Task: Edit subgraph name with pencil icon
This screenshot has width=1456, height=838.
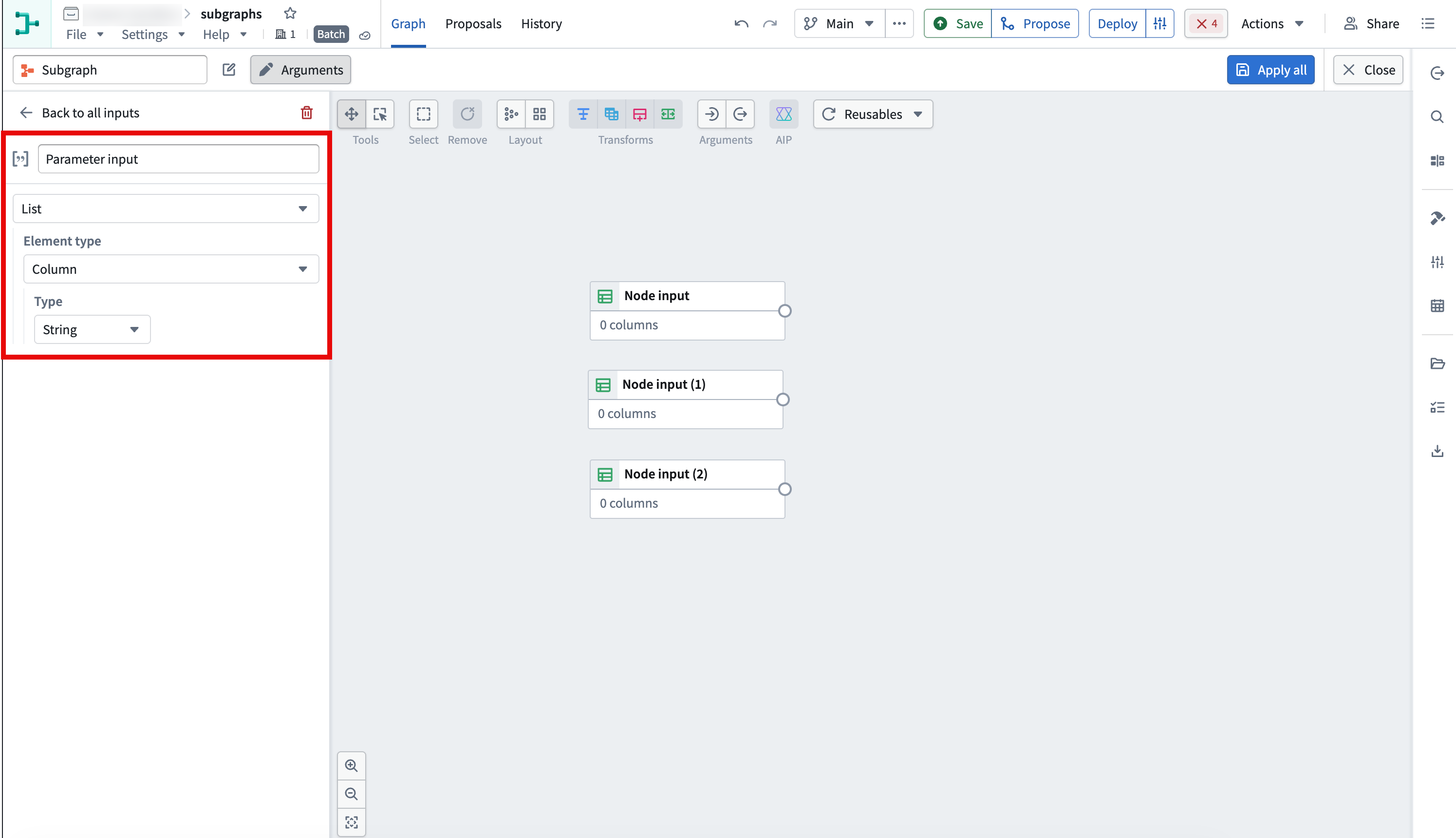Action: [x=229, y=70]
